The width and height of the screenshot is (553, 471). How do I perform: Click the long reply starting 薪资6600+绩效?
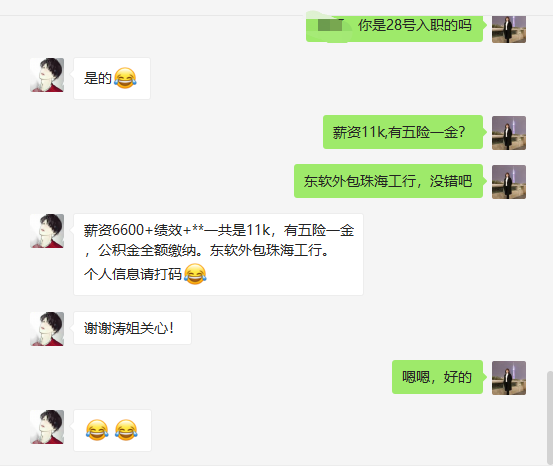coord(218,254)
